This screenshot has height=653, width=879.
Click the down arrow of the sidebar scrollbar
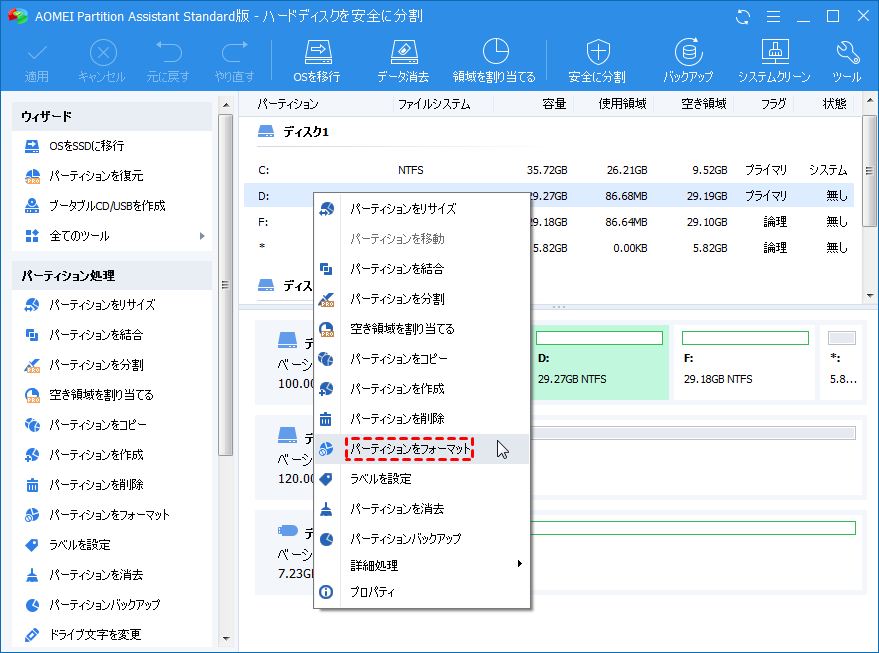click(226, 638)
